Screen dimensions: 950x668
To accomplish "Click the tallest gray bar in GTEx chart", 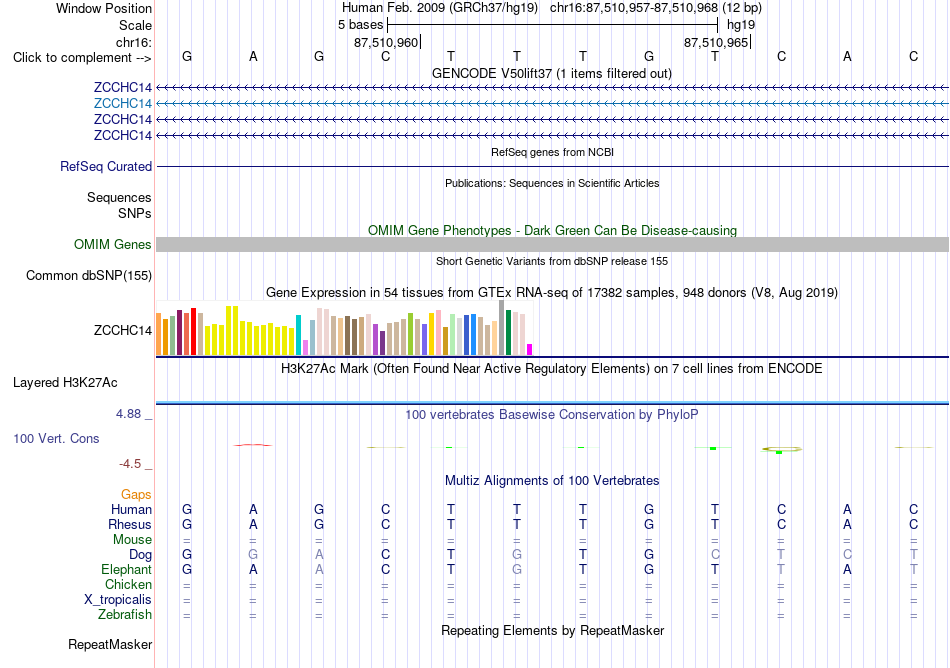I will pos(502,328).
